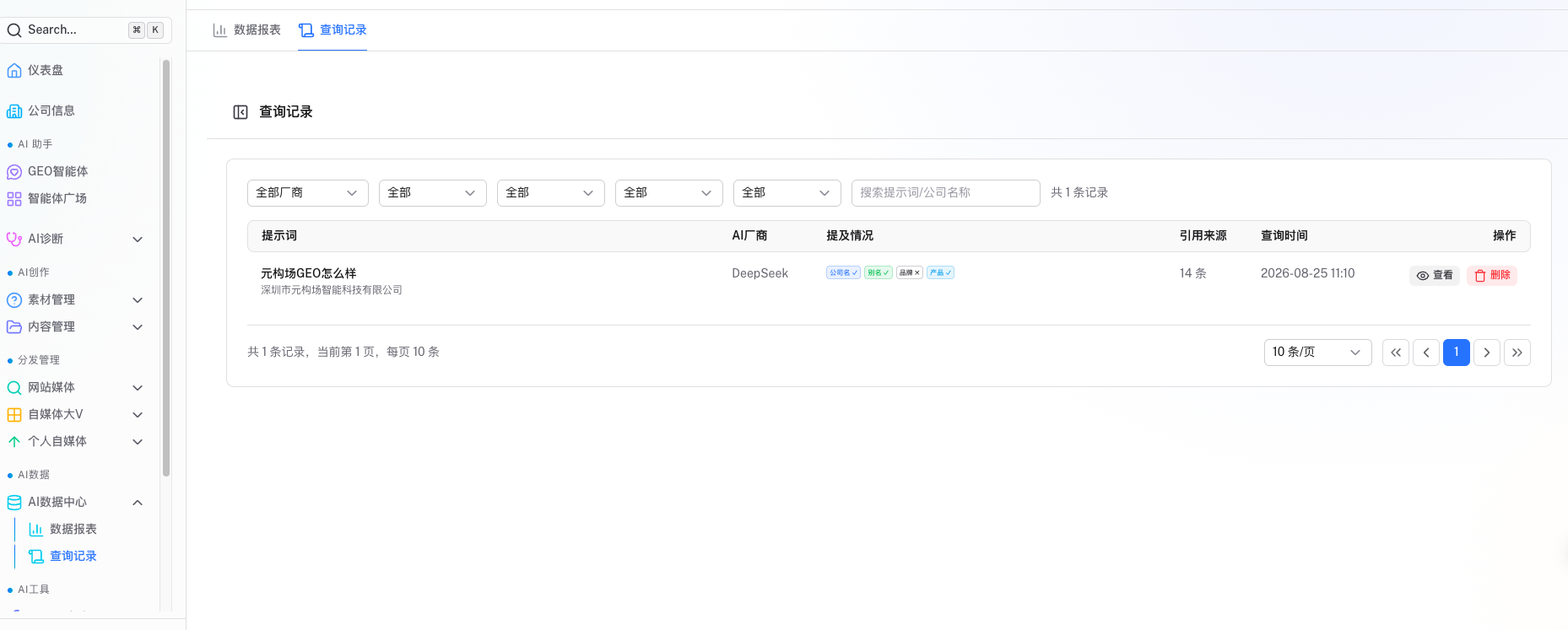Select the 查询记录 top tab
The height and width of the screenshot is (630, 1568).
(333, 30)
